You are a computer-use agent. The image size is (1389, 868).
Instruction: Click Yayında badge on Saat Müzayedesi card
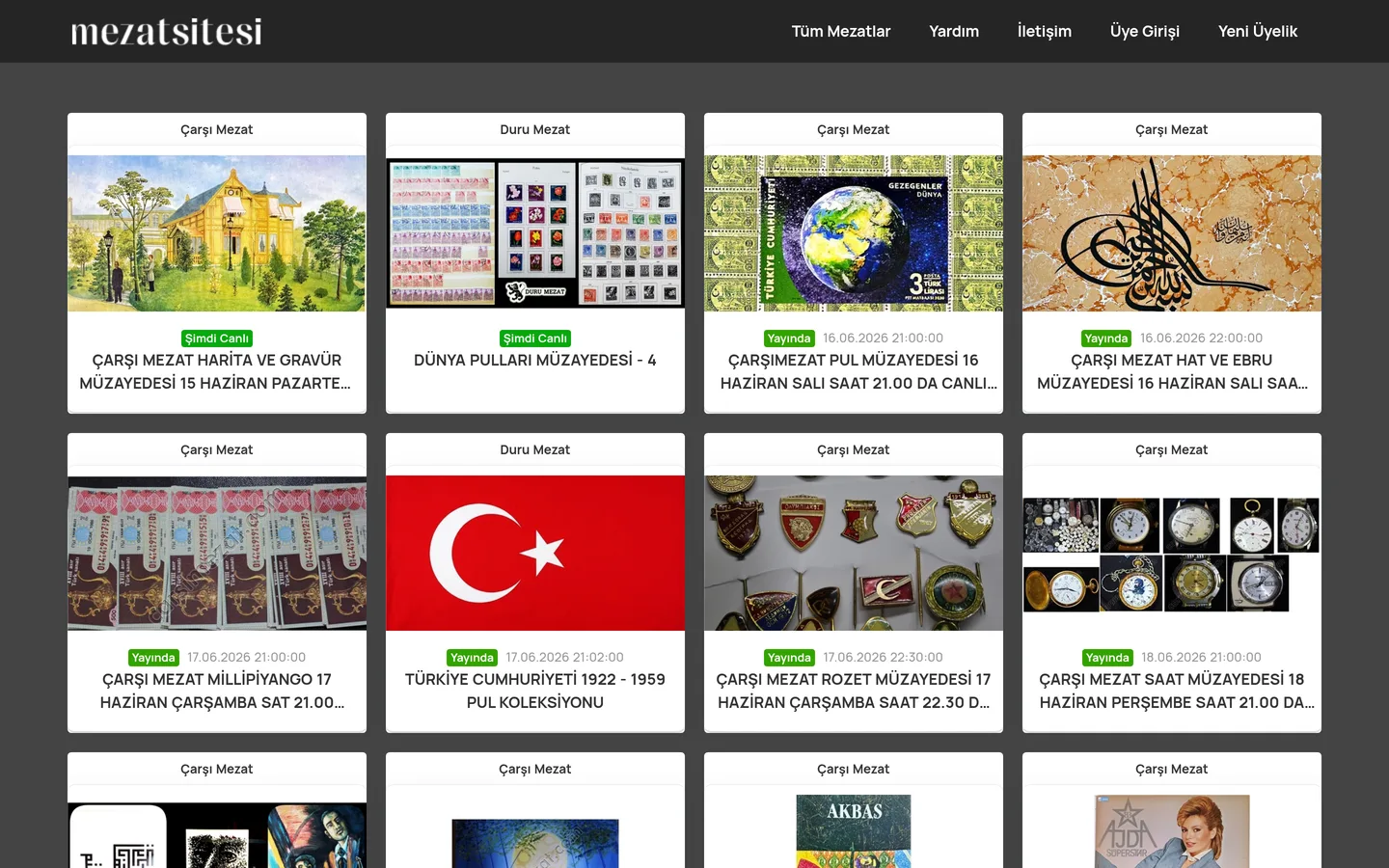coord(1107,658)
